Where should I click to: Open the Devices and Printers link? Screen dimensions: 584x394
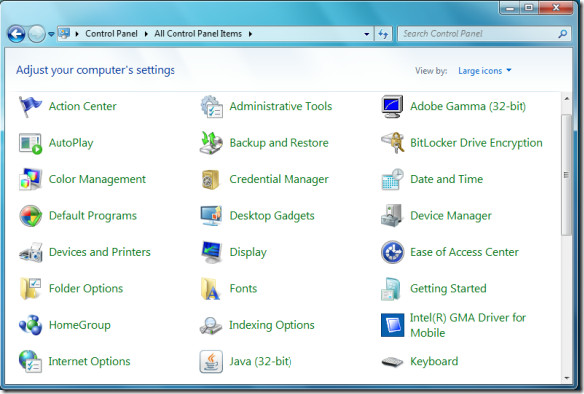[x=100, y=252]
